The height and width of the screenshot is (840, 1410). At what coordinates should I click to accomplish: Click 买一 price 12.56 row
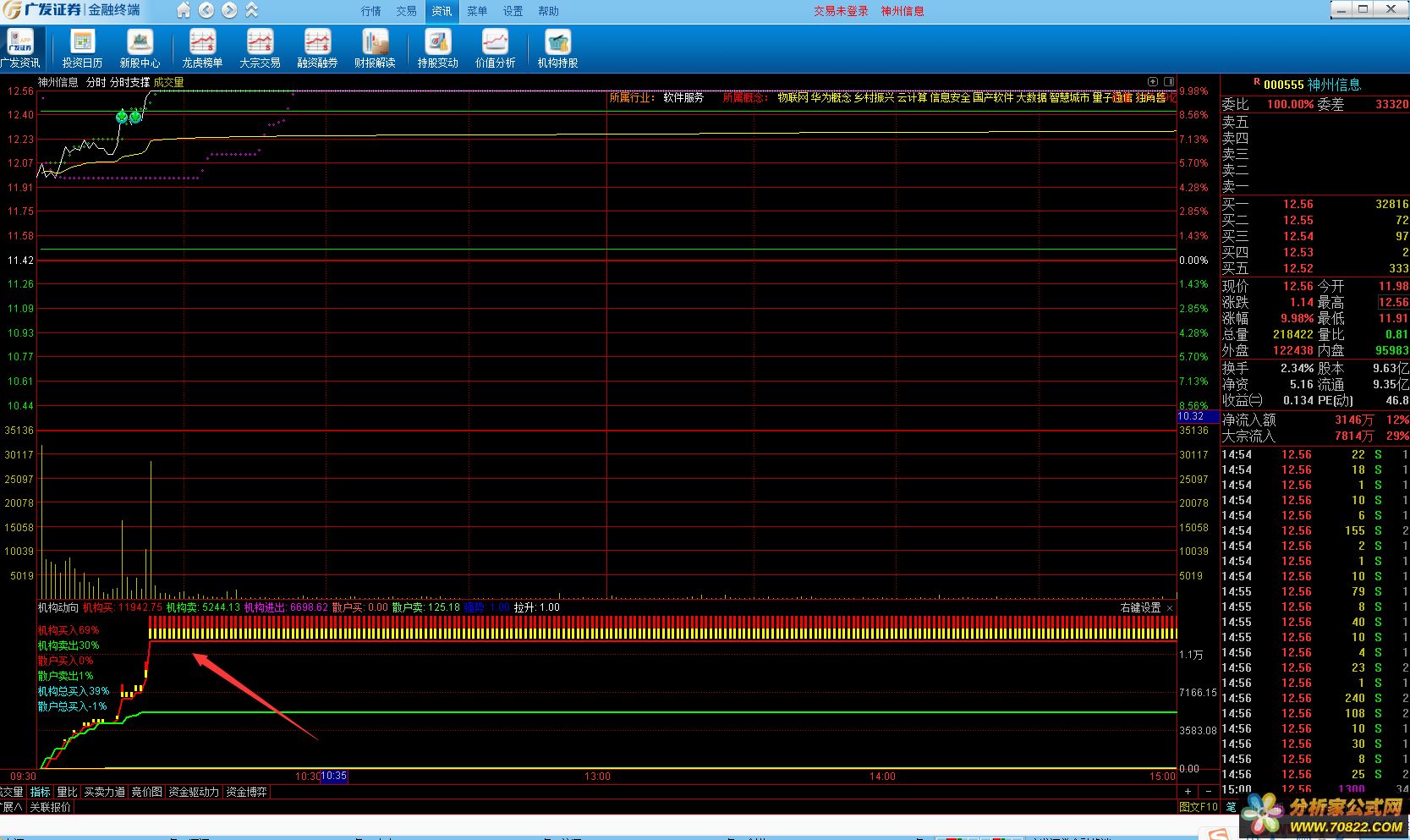[1314, 204]
